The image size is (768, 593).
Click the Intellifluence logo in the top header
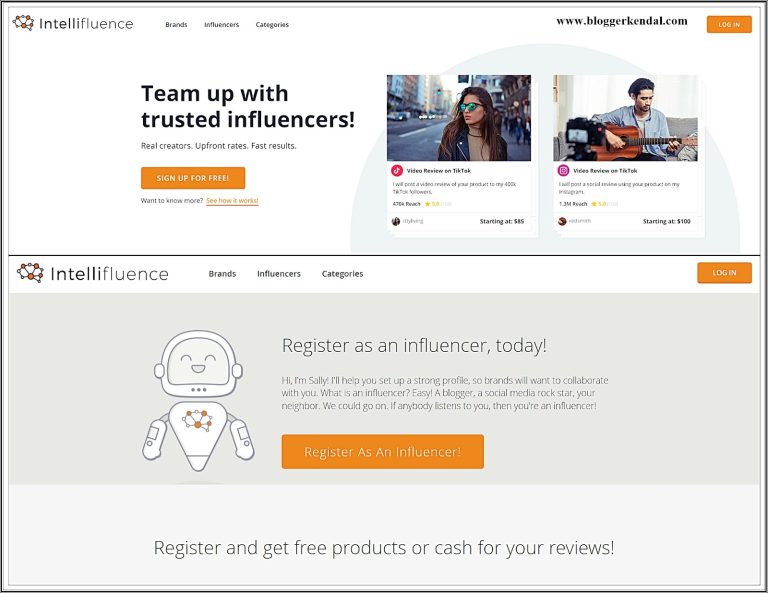click(x=73, y=23)
